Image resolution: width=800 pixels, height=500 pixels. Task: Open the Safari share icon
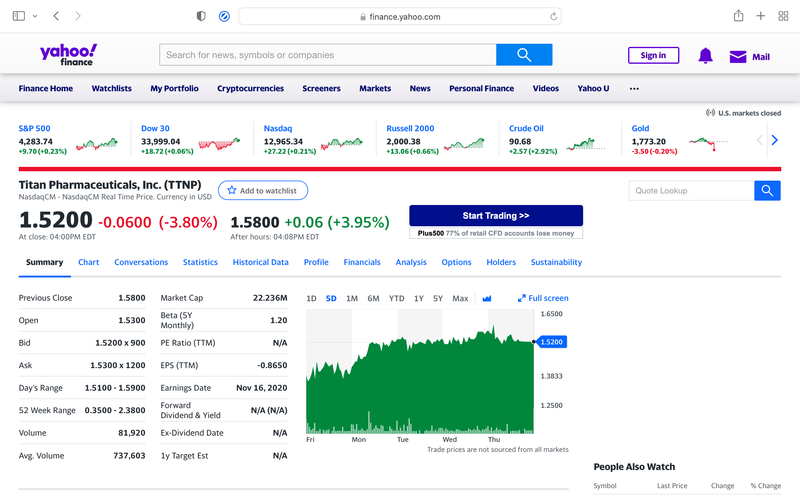pyautogui.click(x=738, y=16)
